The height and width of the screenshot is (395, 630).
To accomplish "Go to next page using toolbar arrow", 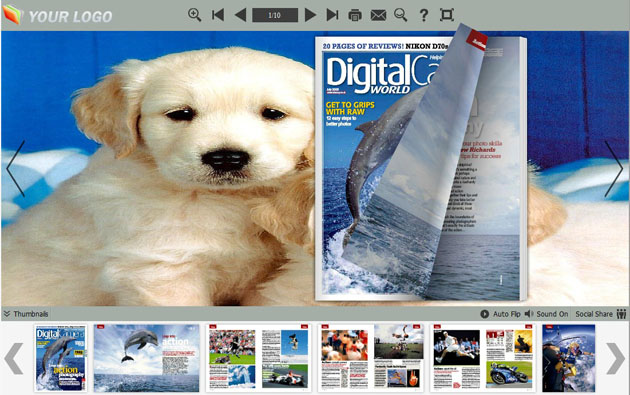I will tap(310, 15).
